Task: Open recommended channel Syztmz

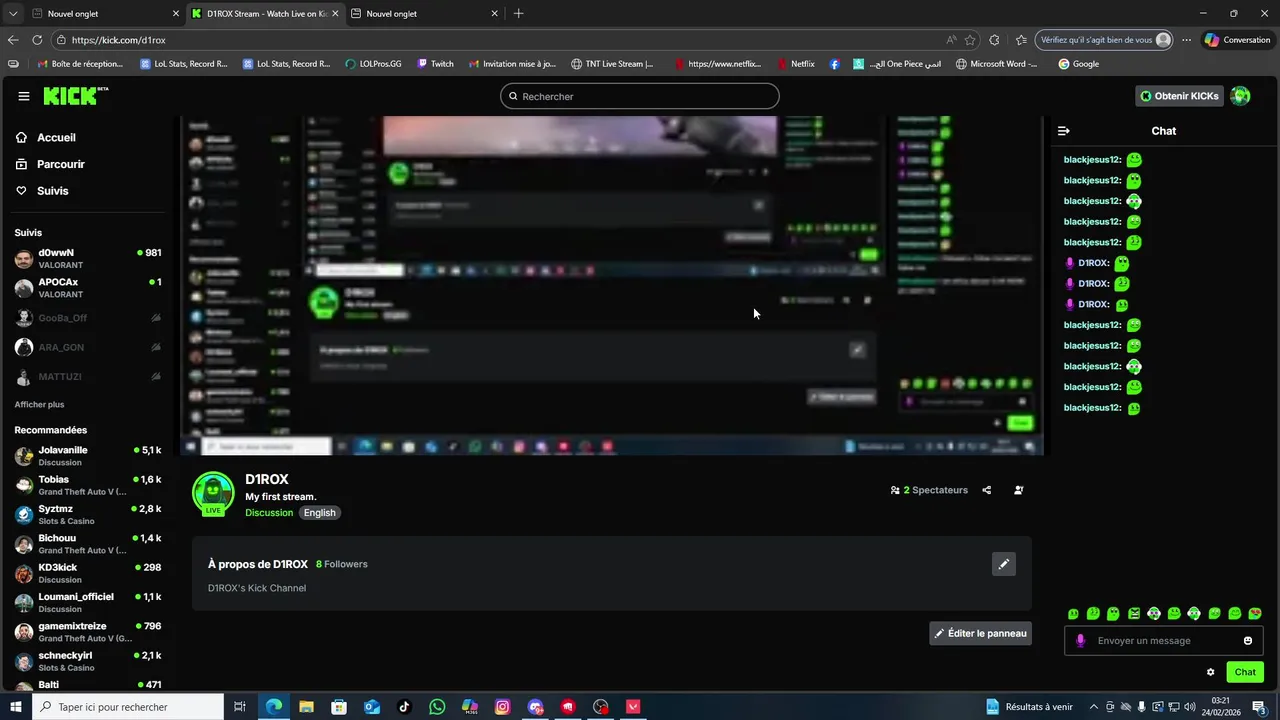Action: (88, 515)
